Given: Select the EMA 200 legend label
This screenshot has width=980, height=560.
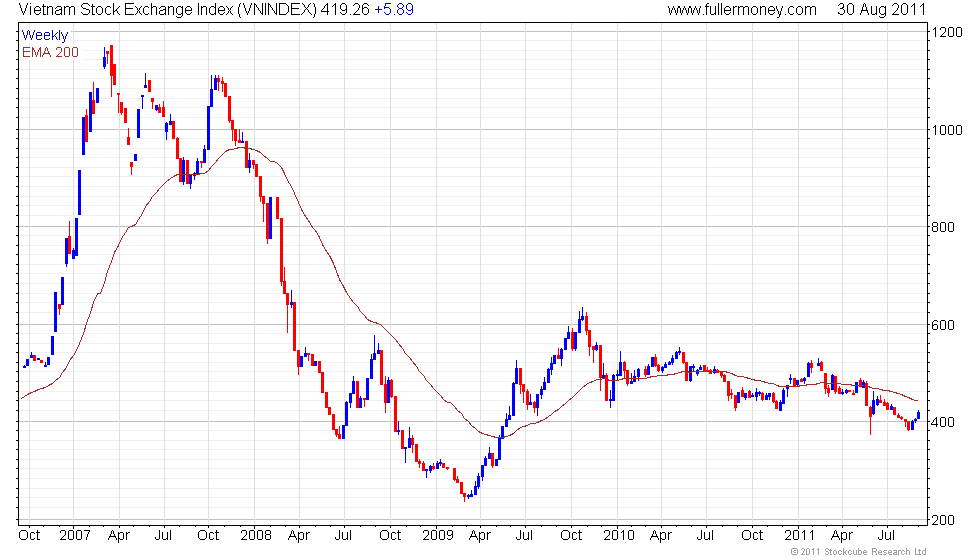Looking at the screenshot, I should coord(50,52).
